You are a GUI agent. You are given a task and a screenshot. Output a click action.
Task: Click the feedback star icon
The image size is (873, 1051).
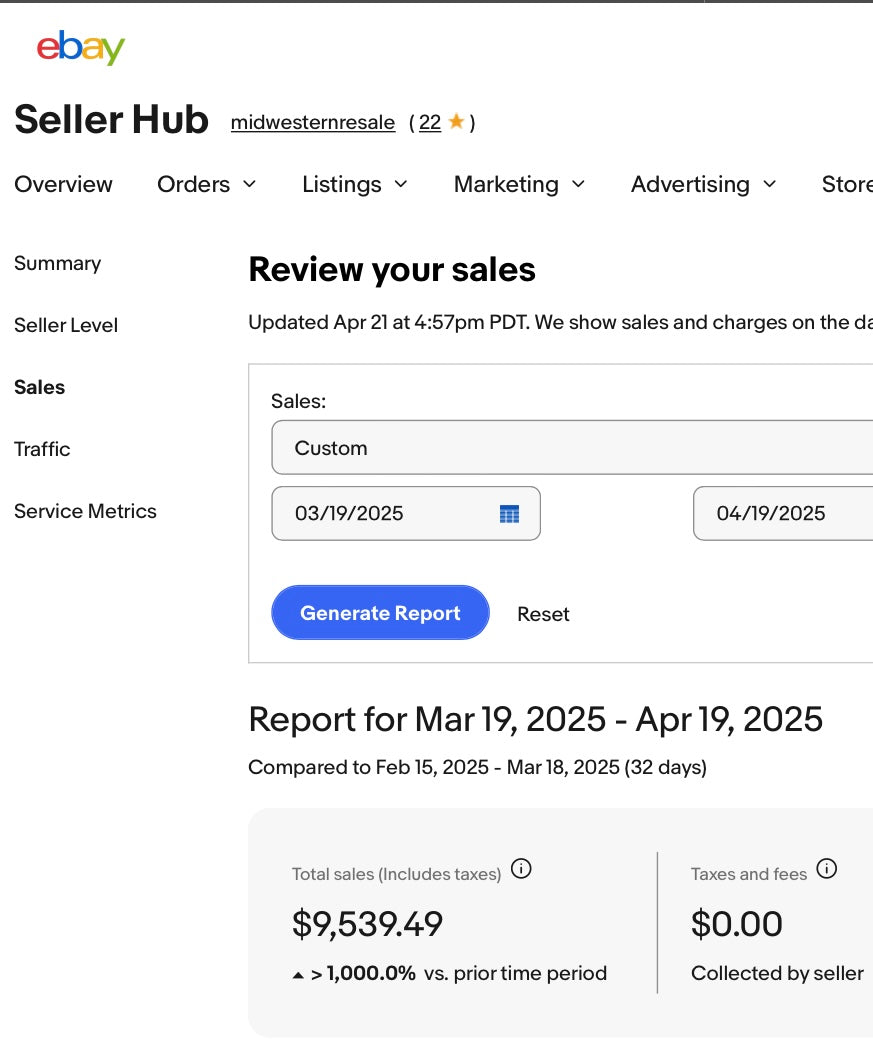pyautogui.click(x=457, y=121)
